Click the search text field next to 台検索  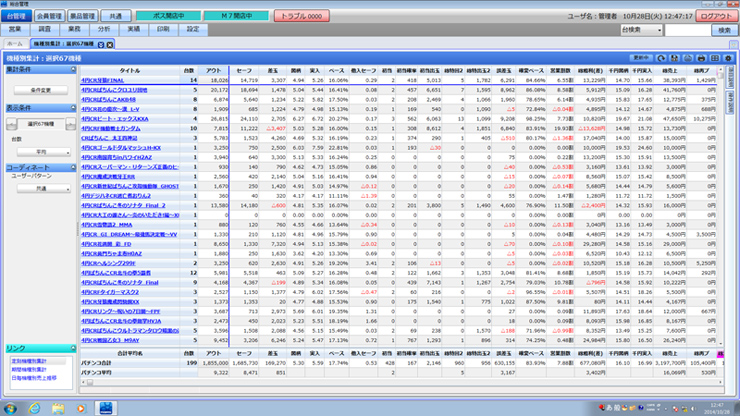687,30
